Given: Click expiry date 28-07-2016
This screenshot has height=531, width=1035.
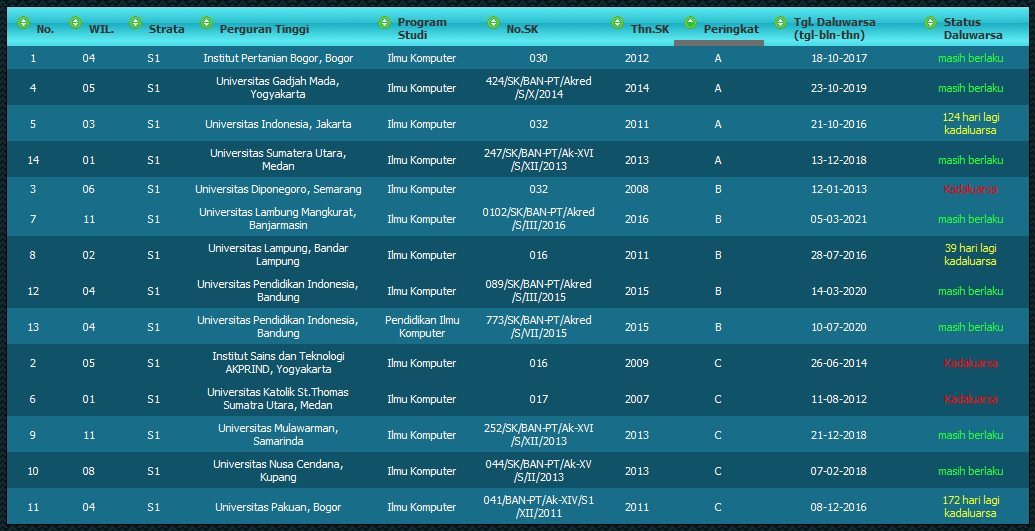Looking at the screenshot, I should click(838, 255).
